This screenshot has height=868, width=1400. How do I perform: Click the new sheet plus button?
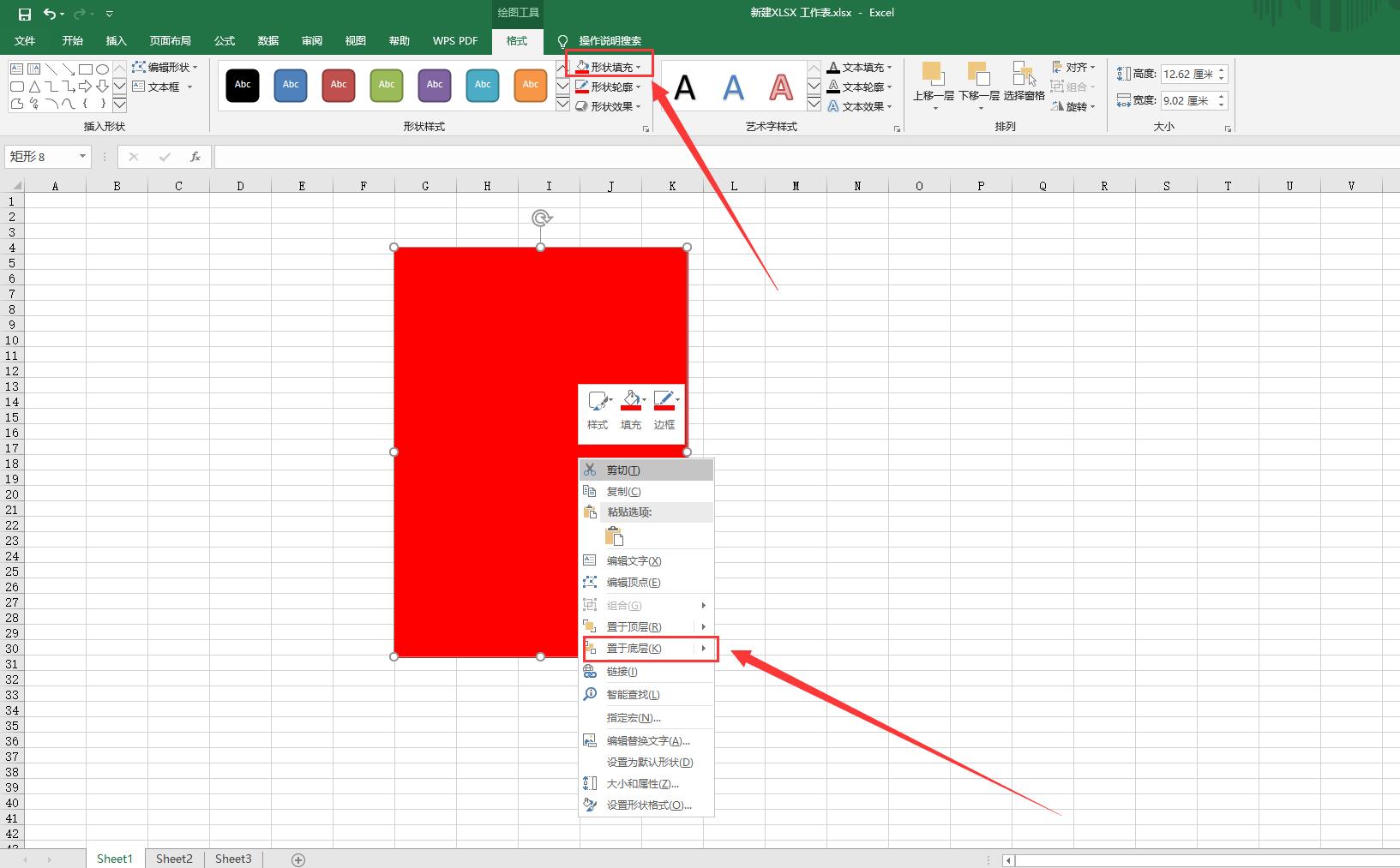(298, 859)
